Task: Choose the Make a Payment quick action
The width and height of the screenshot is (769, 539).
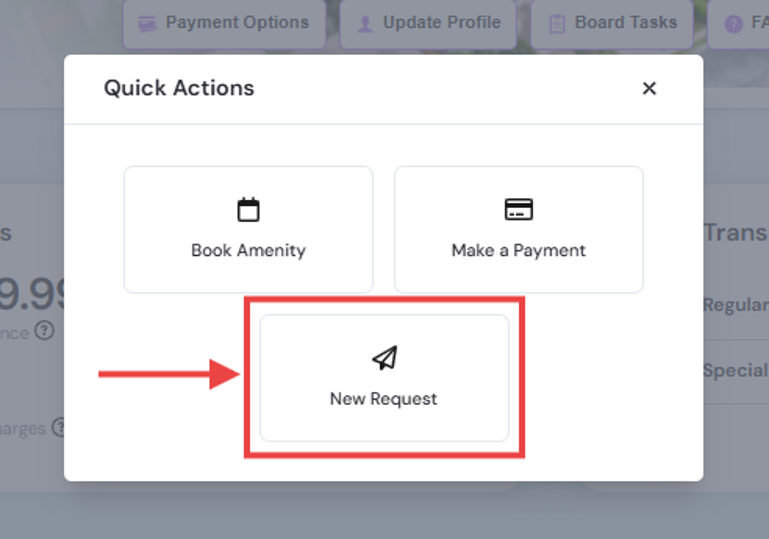Action: click(518, 230)
